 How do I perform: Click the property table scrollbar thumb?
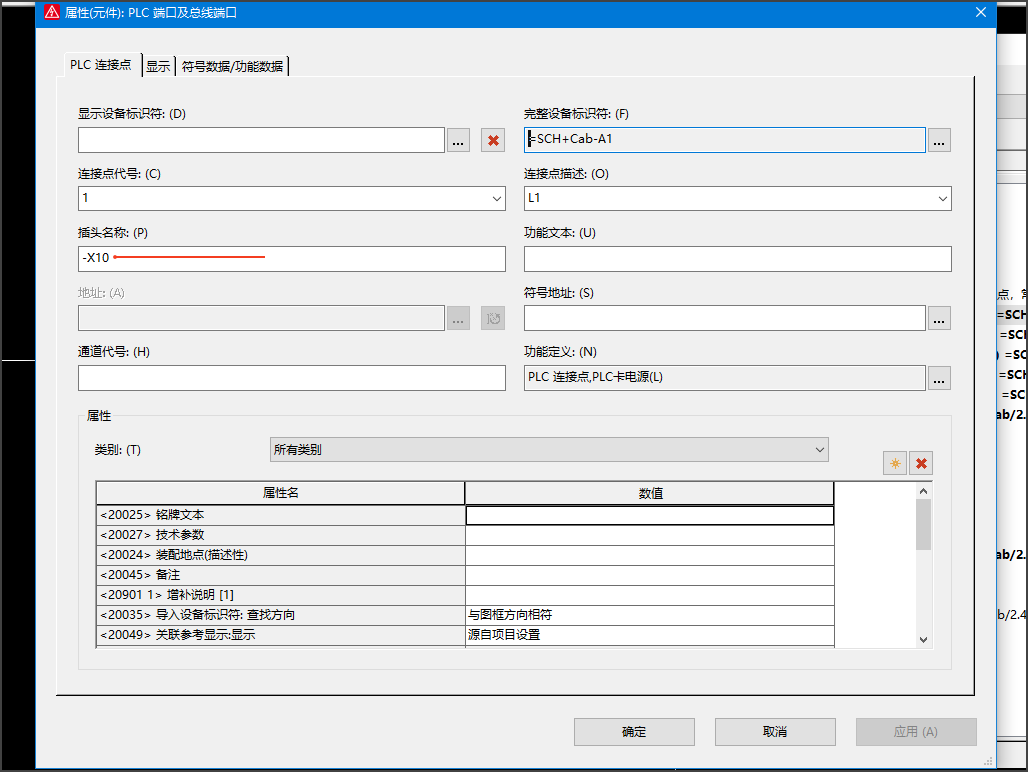tap(923, 524)
